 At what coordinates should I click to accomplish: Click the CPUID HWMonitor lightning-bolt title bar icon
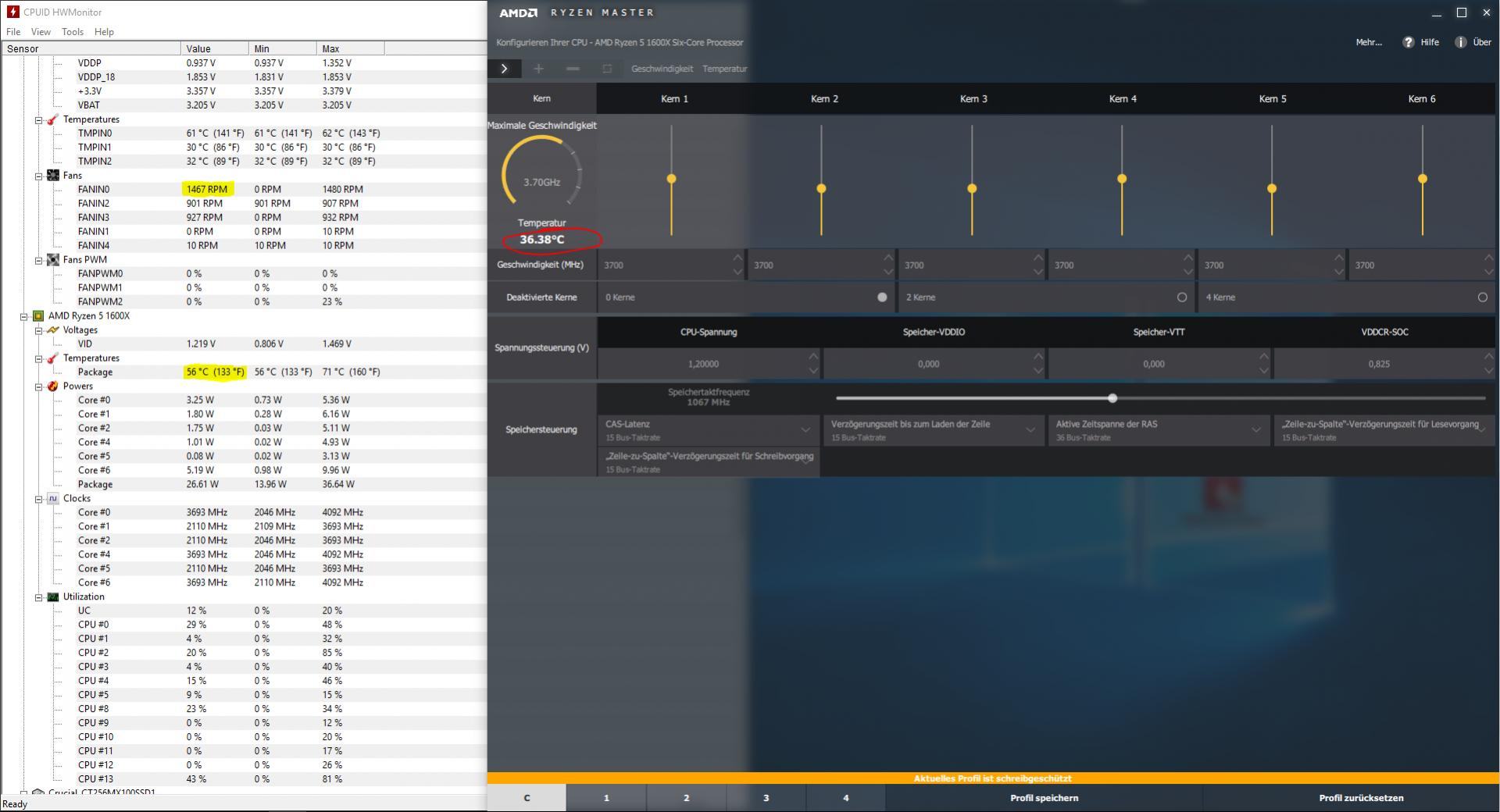pos(12,12)
